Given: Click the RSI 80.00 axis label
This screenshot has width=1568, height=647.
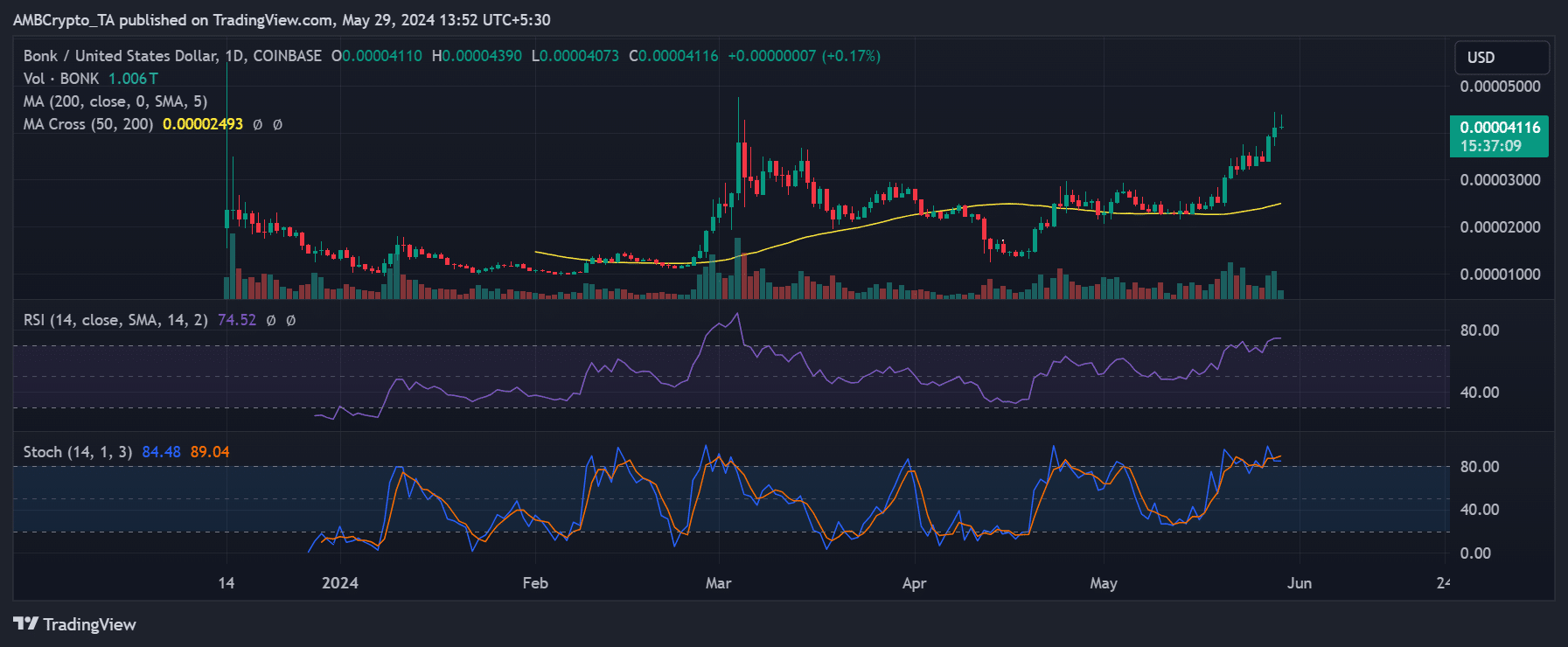Looking at the screenshot, I should click(x=1480, y=330).
